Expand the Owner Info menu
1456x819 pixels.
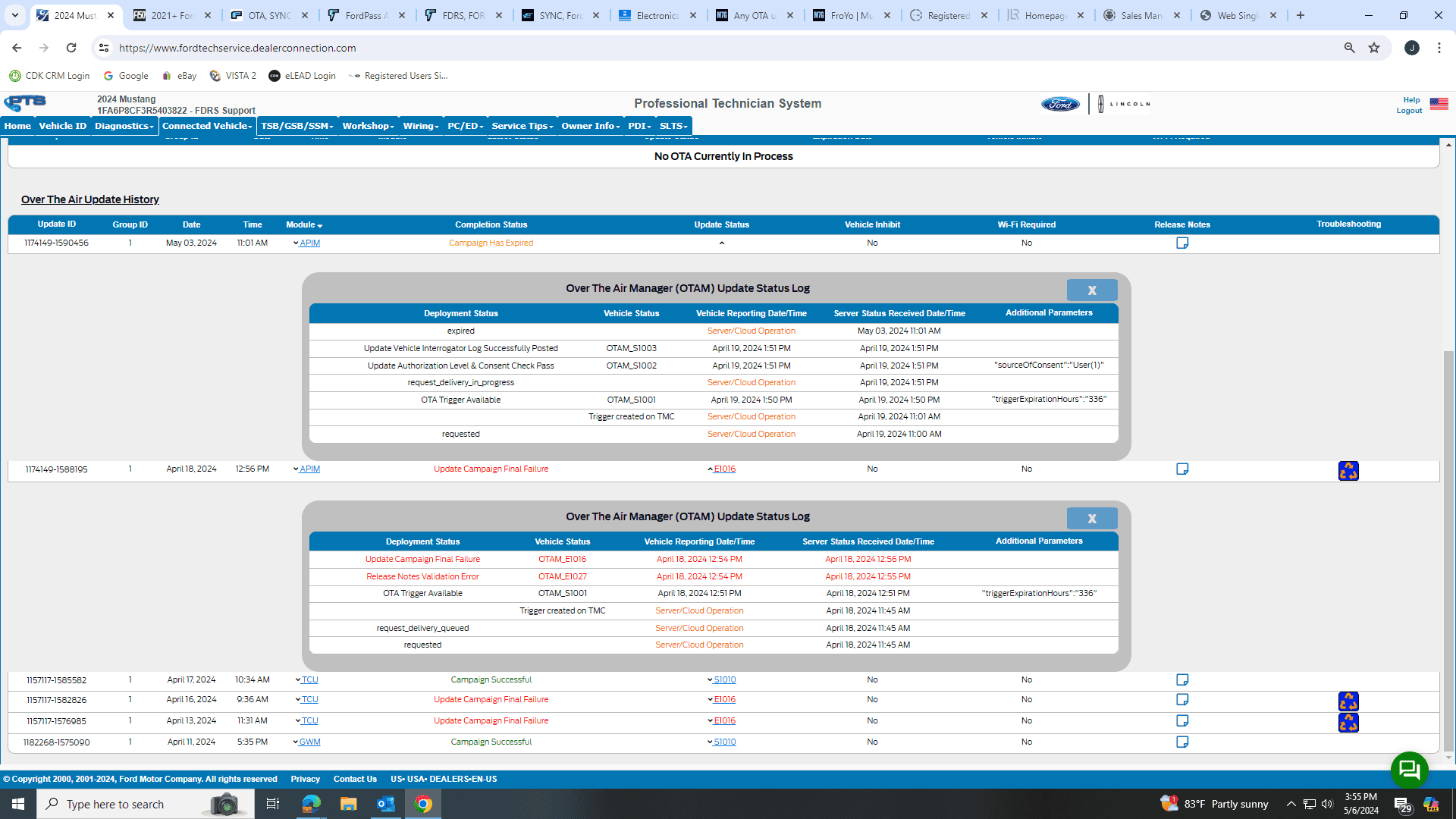(x=591, y=126)
